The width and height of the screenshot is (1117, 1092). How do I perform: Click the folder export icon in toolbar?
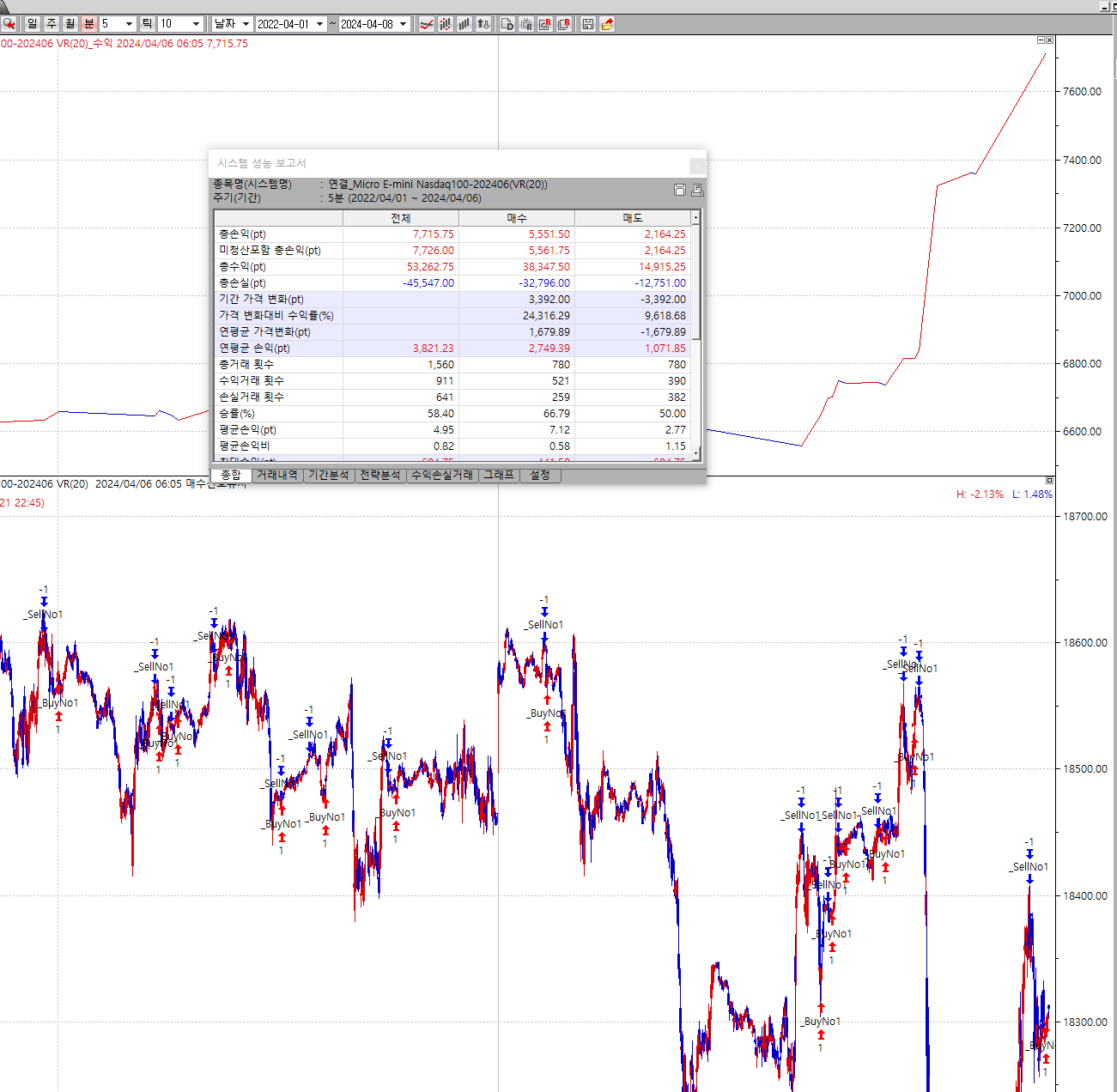click(607, 24)
